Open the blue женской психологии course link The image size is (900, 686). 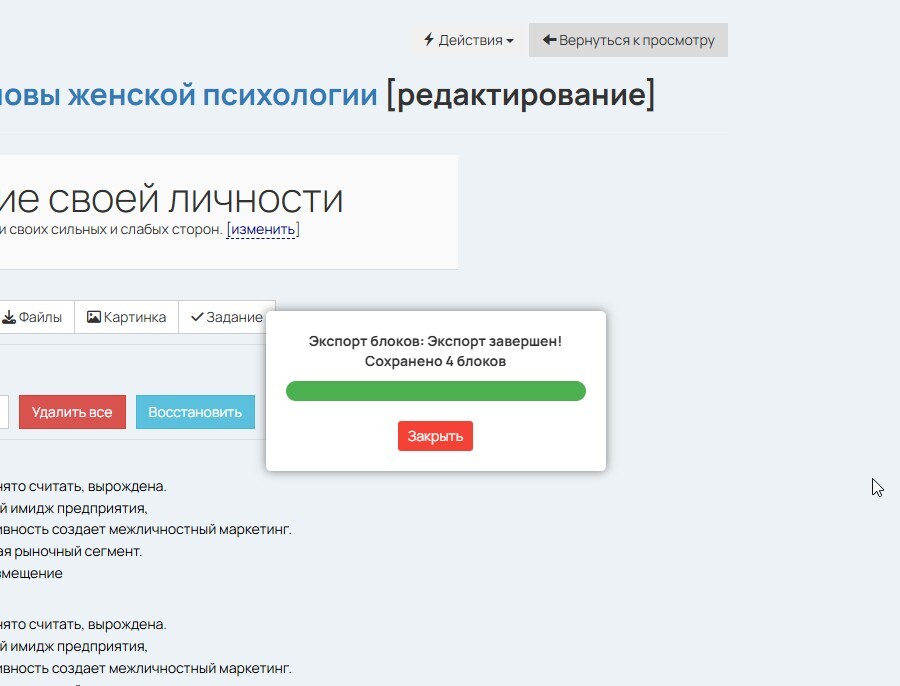tap(188, 96)
